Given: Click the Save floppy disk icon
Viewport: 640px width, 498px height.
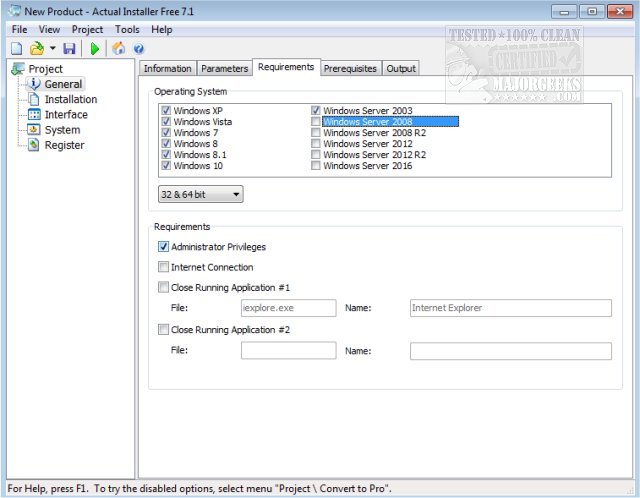Looking at the screenshot, I should coord(69,49).
